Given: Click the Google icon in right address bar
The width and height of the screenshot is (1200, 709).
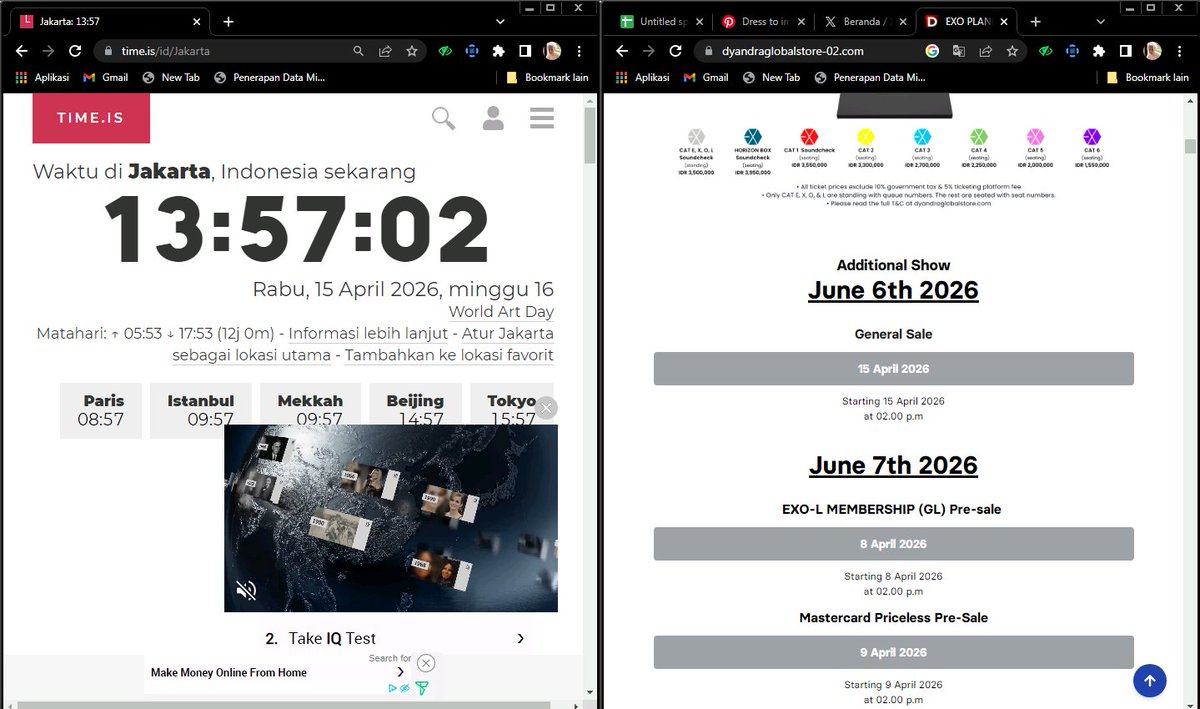Looking at the screenshot, I should 932,50.
